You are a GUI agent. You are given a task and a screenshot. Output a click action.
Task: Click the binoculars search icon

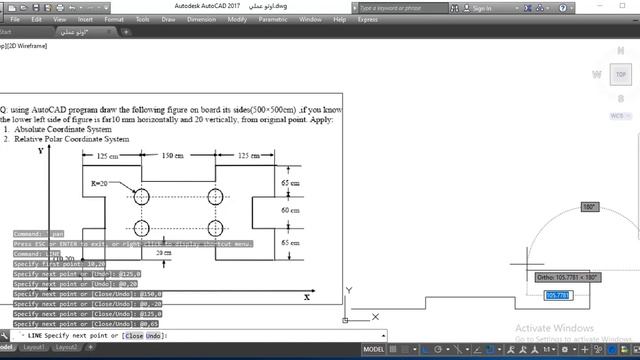[x=454, y=8]
